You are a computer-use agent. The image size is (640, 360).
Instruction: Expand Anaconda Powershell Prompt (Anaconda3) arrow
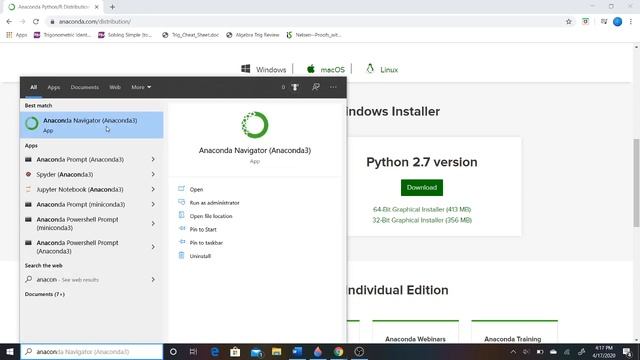[153, 247]
